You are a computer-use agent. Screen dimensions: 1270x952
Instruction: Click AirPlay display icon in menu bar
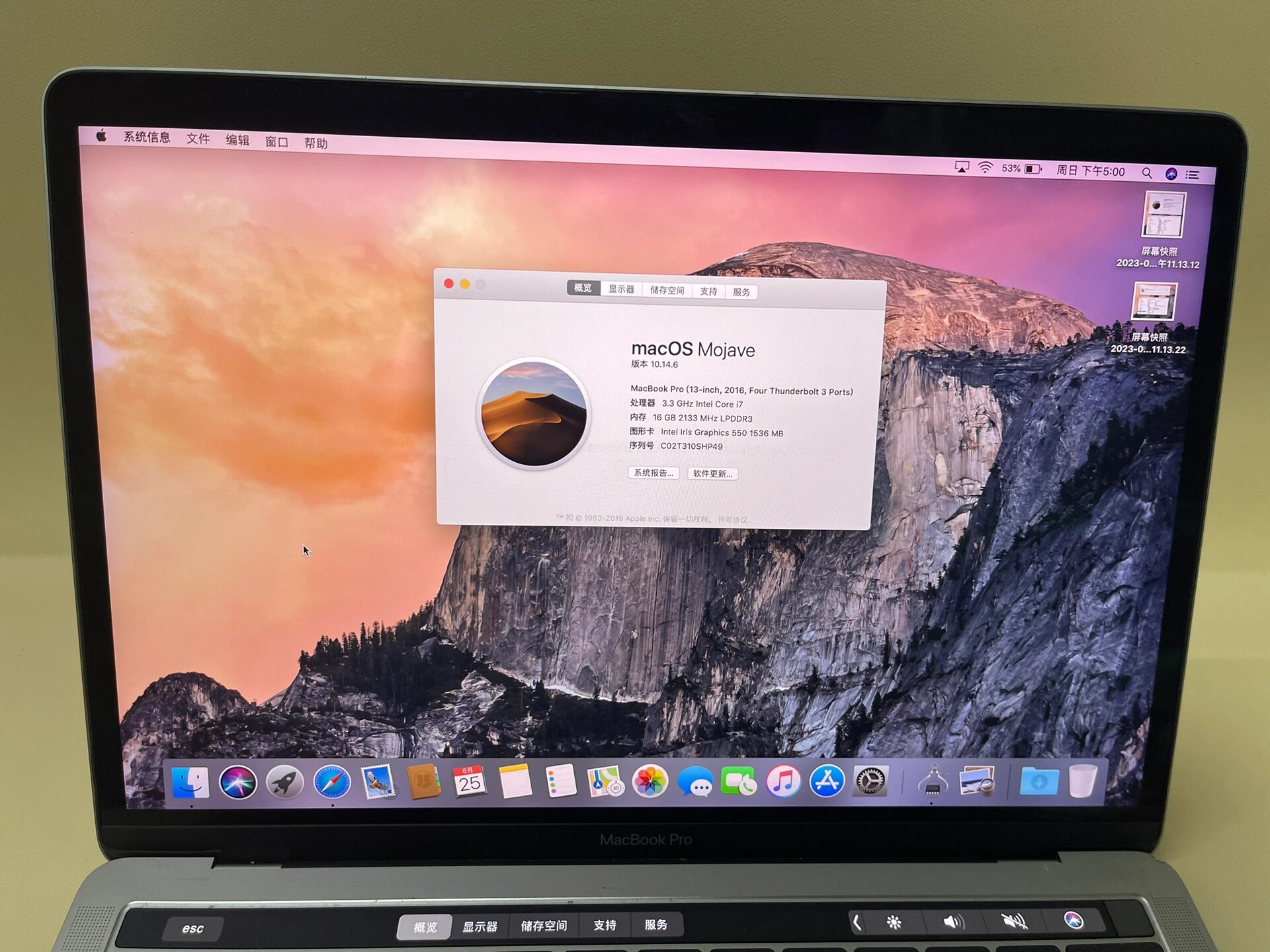point(962,167)
